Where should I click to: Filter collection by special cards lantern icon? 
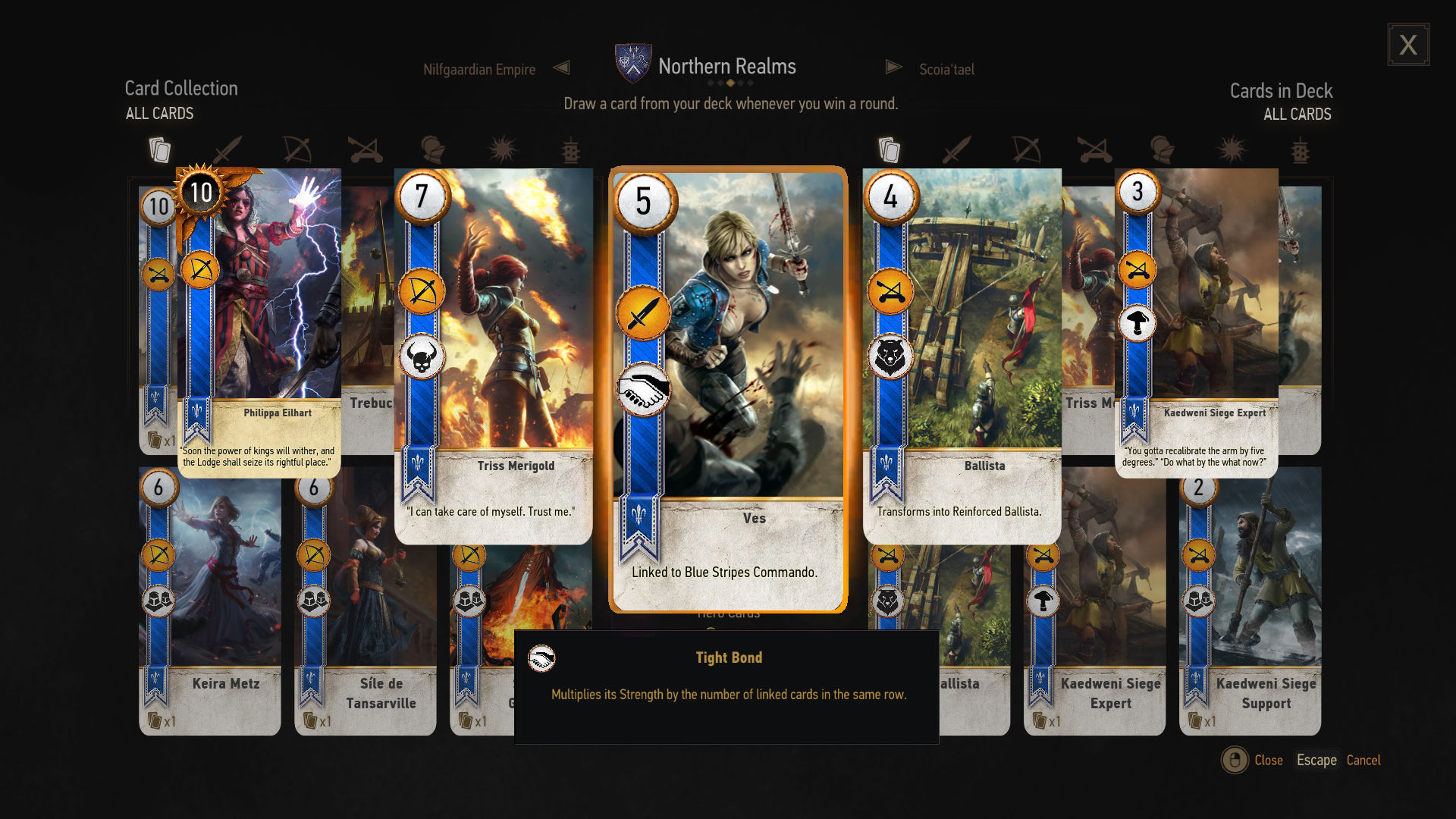571,150
